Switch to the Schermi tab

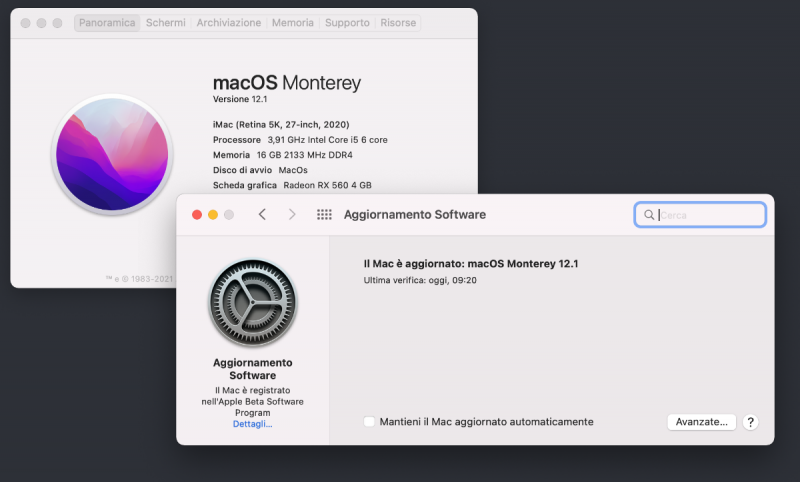pyautogui.click(x=166, y=23)
